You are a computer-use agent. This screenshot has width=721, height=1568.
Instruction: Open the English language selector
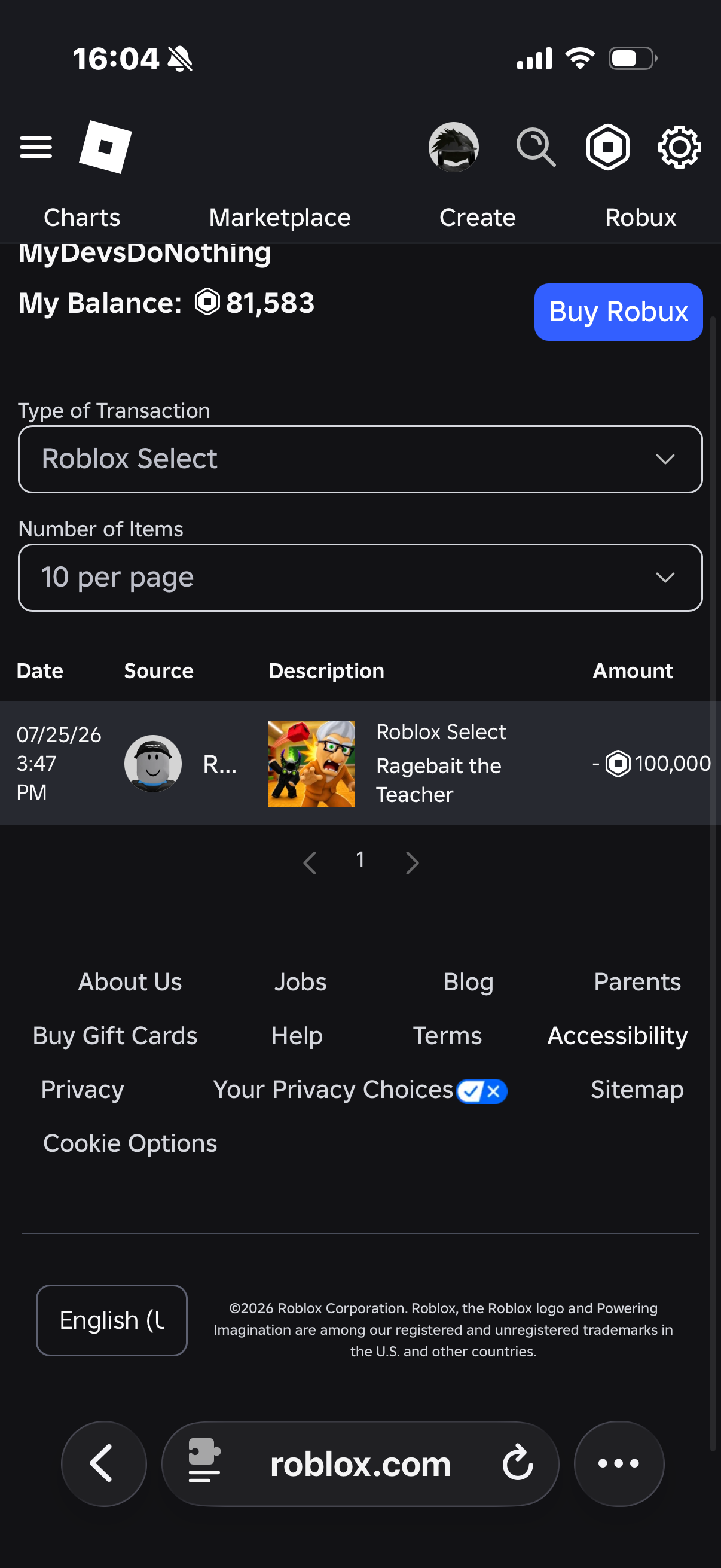tap(112, 1320)
